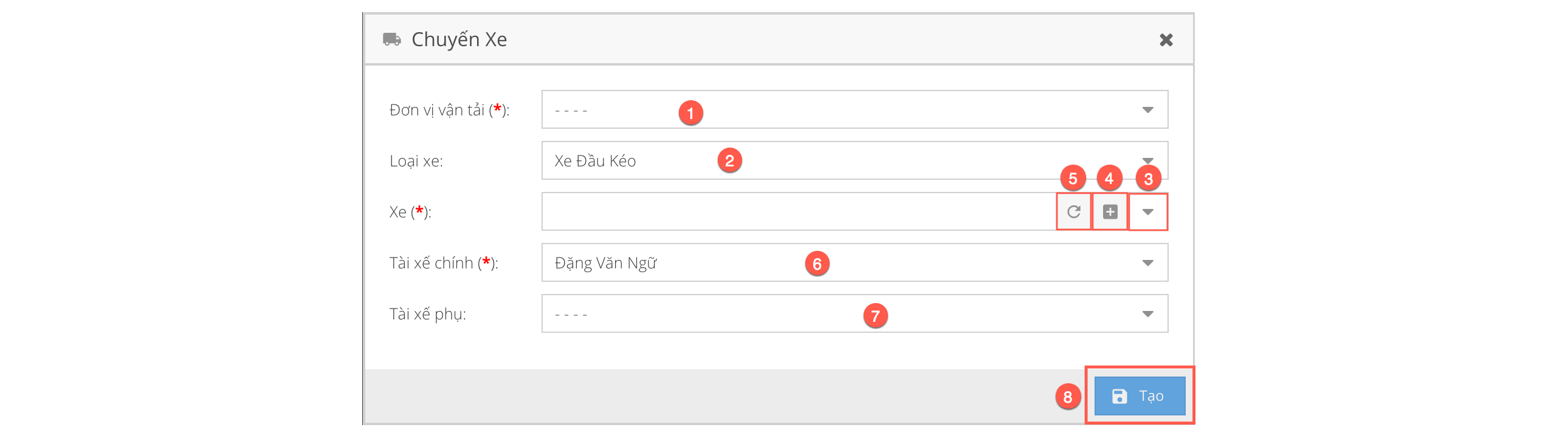The image size is (1568, 447).
Task: Click the plus icon to add vehicle
Action: point(1110,211)
